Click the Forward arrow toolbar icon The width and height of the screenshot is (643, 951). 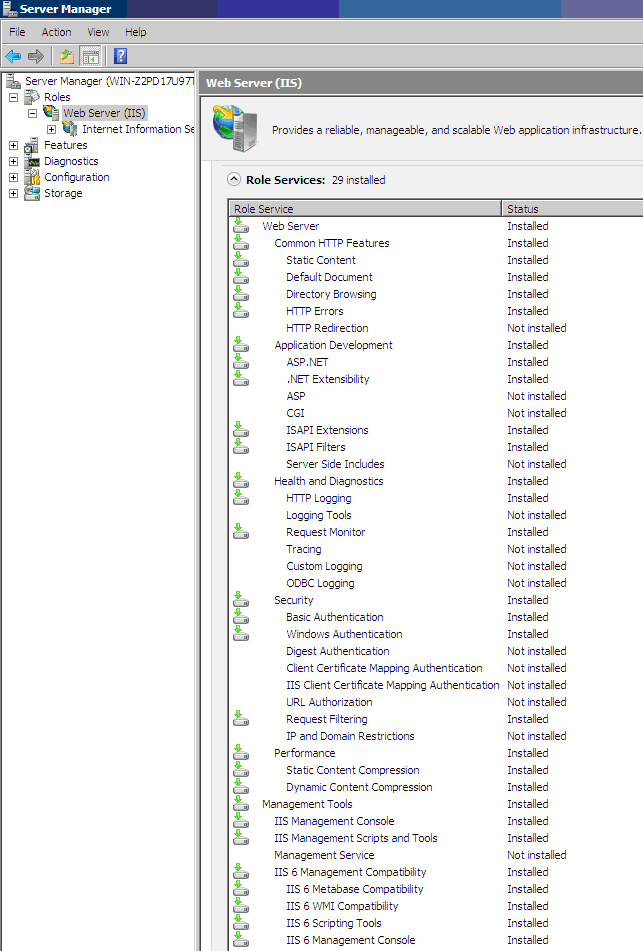point(36,56)
